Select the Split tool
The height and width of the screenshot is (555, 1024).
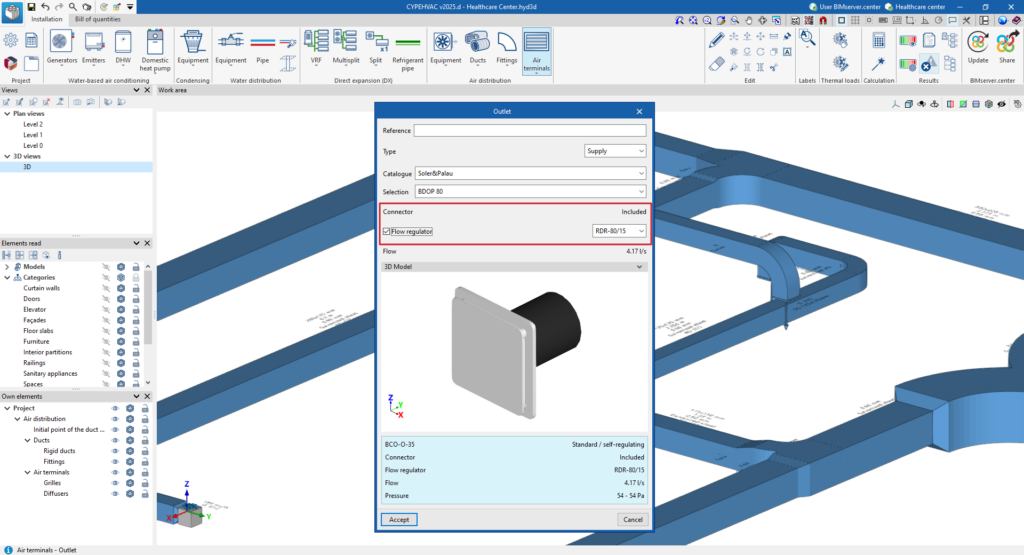(376, 47)
